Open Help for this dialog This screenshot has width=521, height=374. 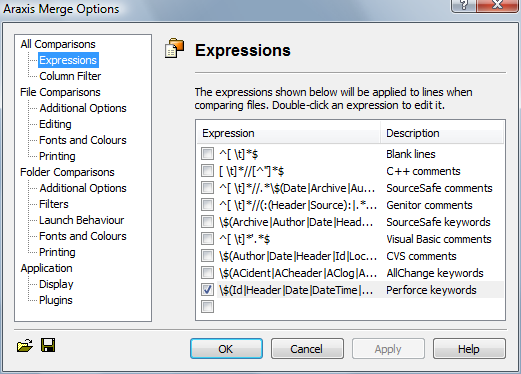pos(469,349)
